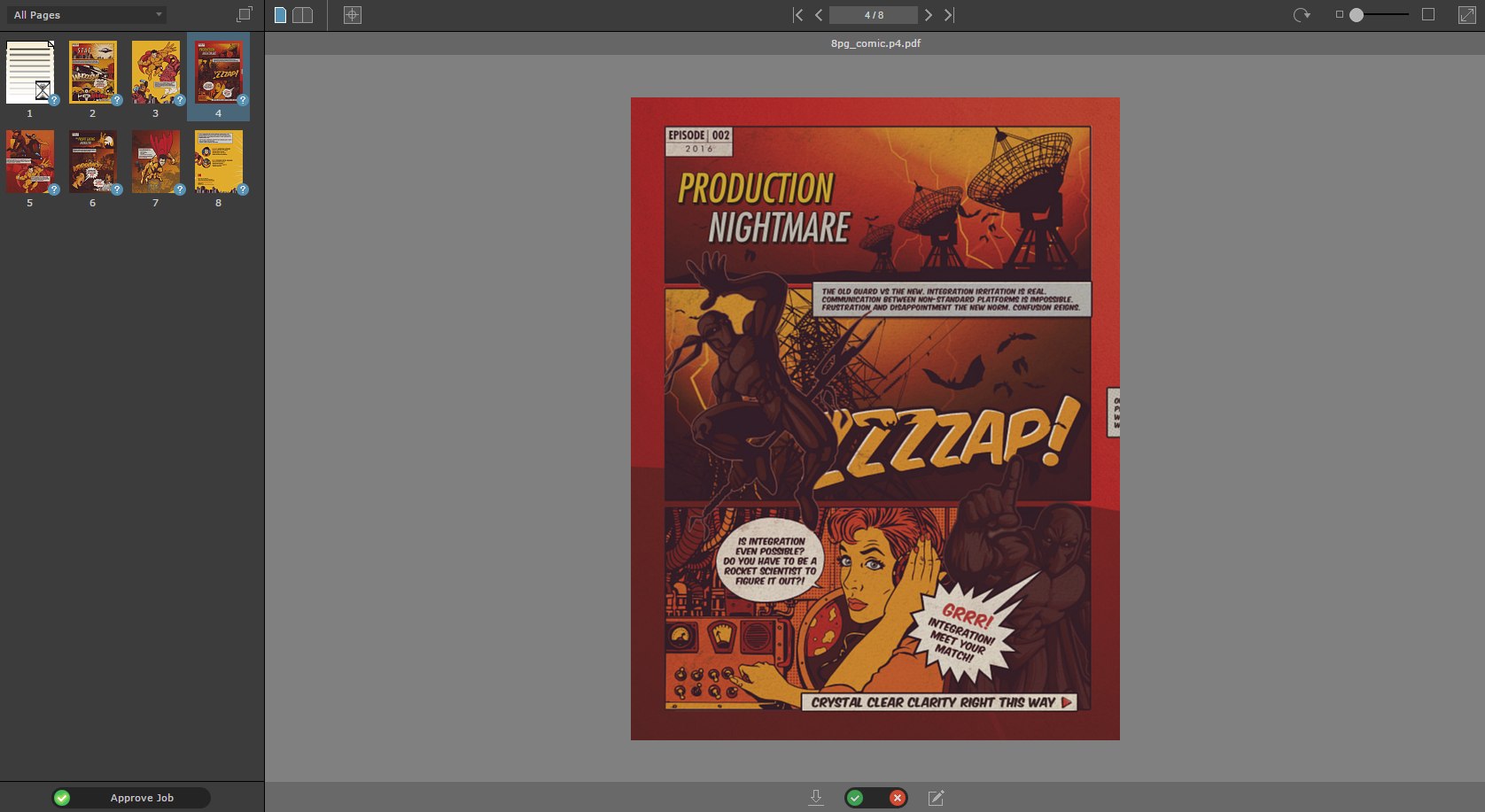Screen dimensions: 1485x812
Task: Click the crosshair target tool icon
Action: point(353,15)
